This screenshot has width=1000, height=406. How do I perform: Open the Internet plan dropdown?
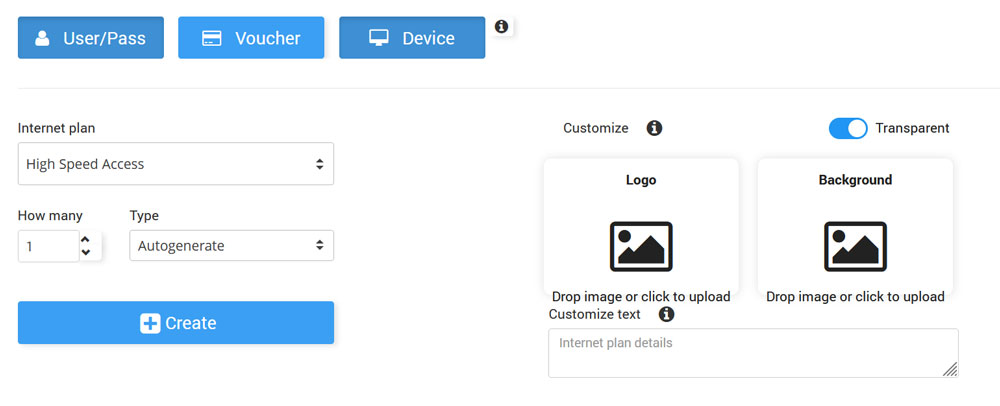(176, 164)
